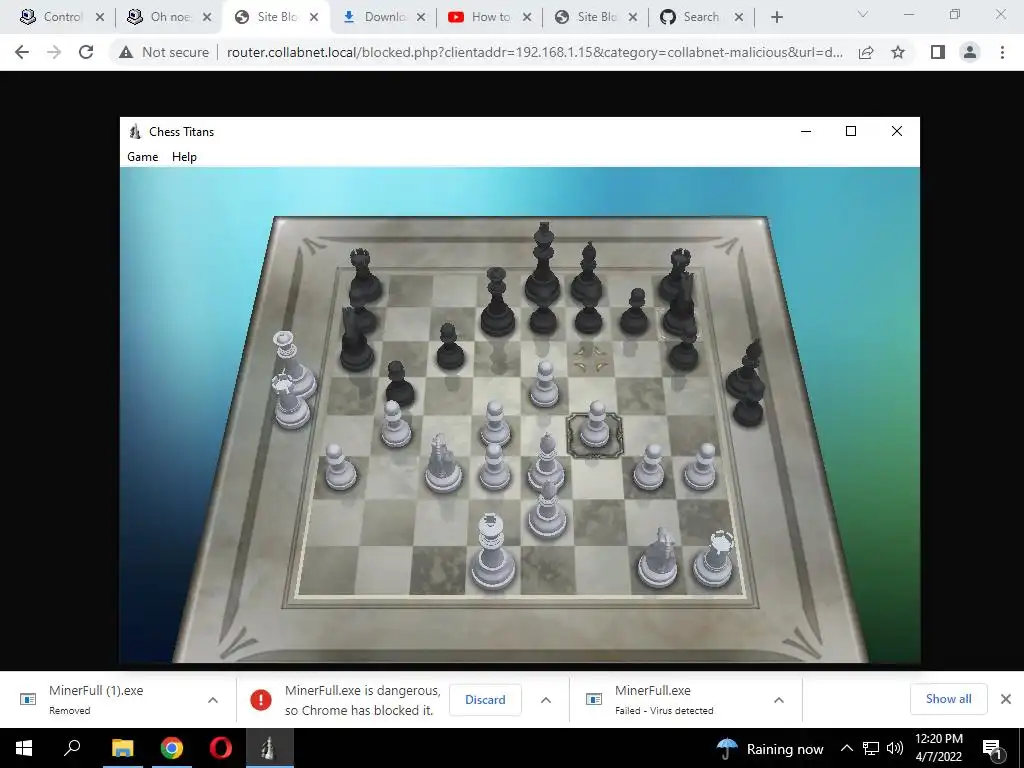1024x768 pixels.
Task: Switch to the 'Oh noe' tab
Action: 170,17
